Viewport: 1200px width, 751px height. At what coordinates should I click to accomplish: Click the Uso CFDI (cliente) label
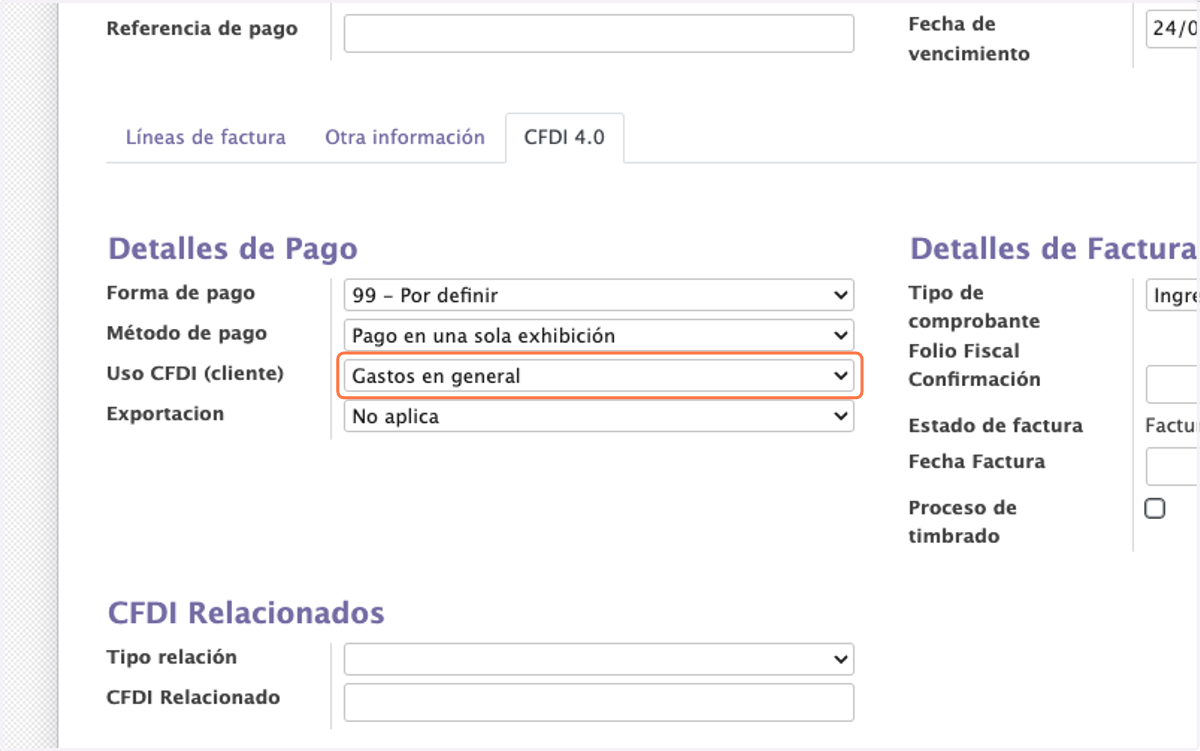[x=195, y=373]
